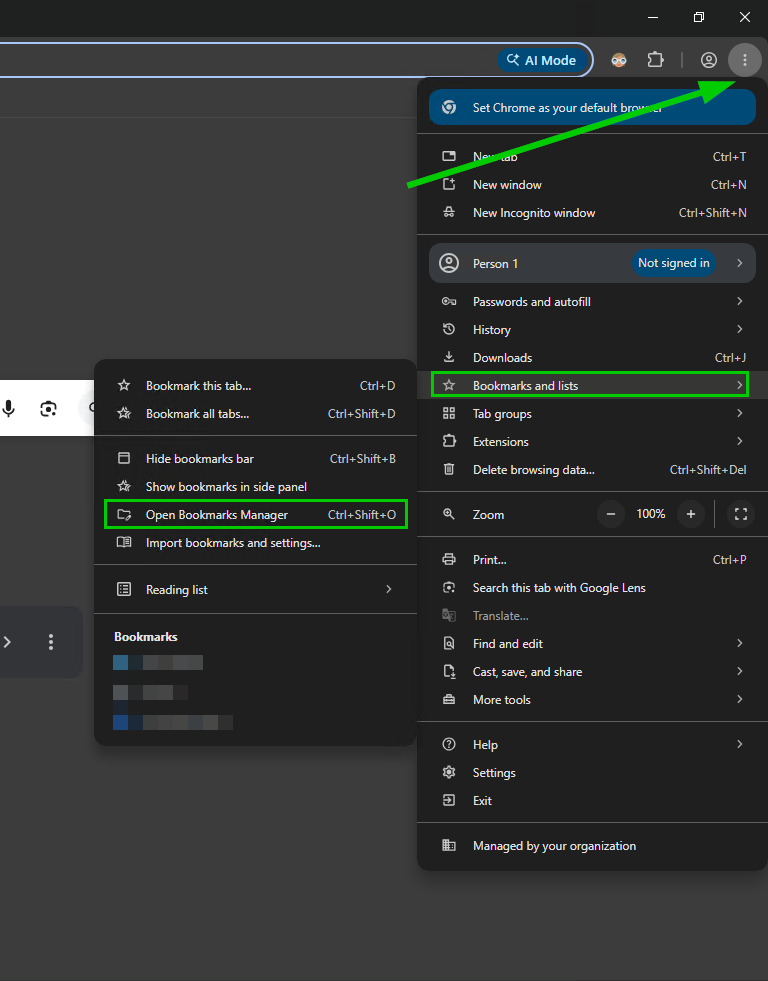Click the voice search microphone icon
The height and width of the screenshot is (981, 768).
[9, 409]
